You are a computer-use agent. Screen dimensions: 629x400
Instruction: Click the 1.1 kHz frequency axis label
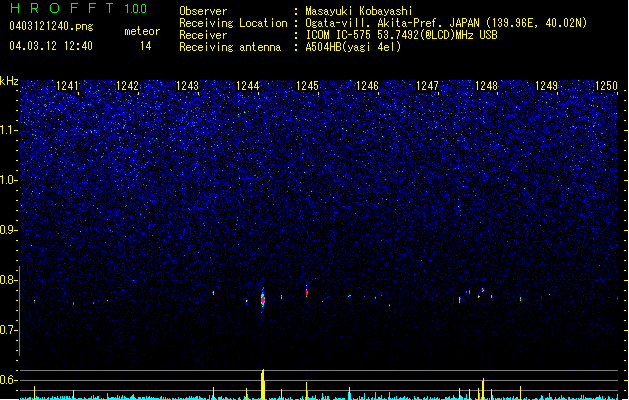coord(9,130)
